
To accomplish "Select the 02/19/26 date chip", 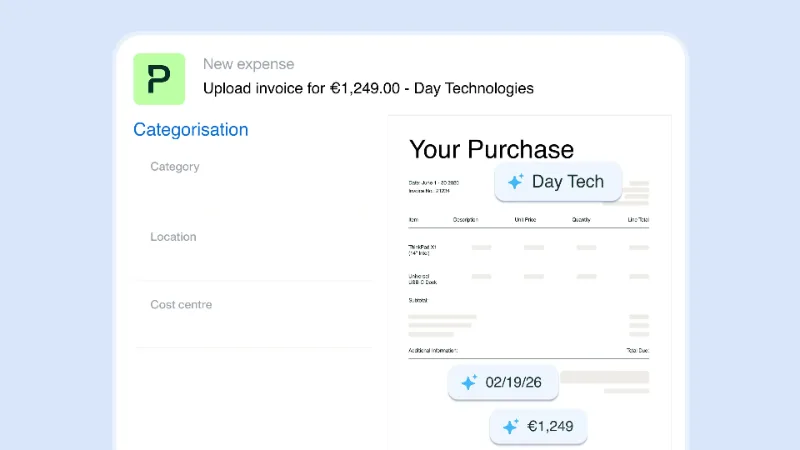I will (503, 382).
